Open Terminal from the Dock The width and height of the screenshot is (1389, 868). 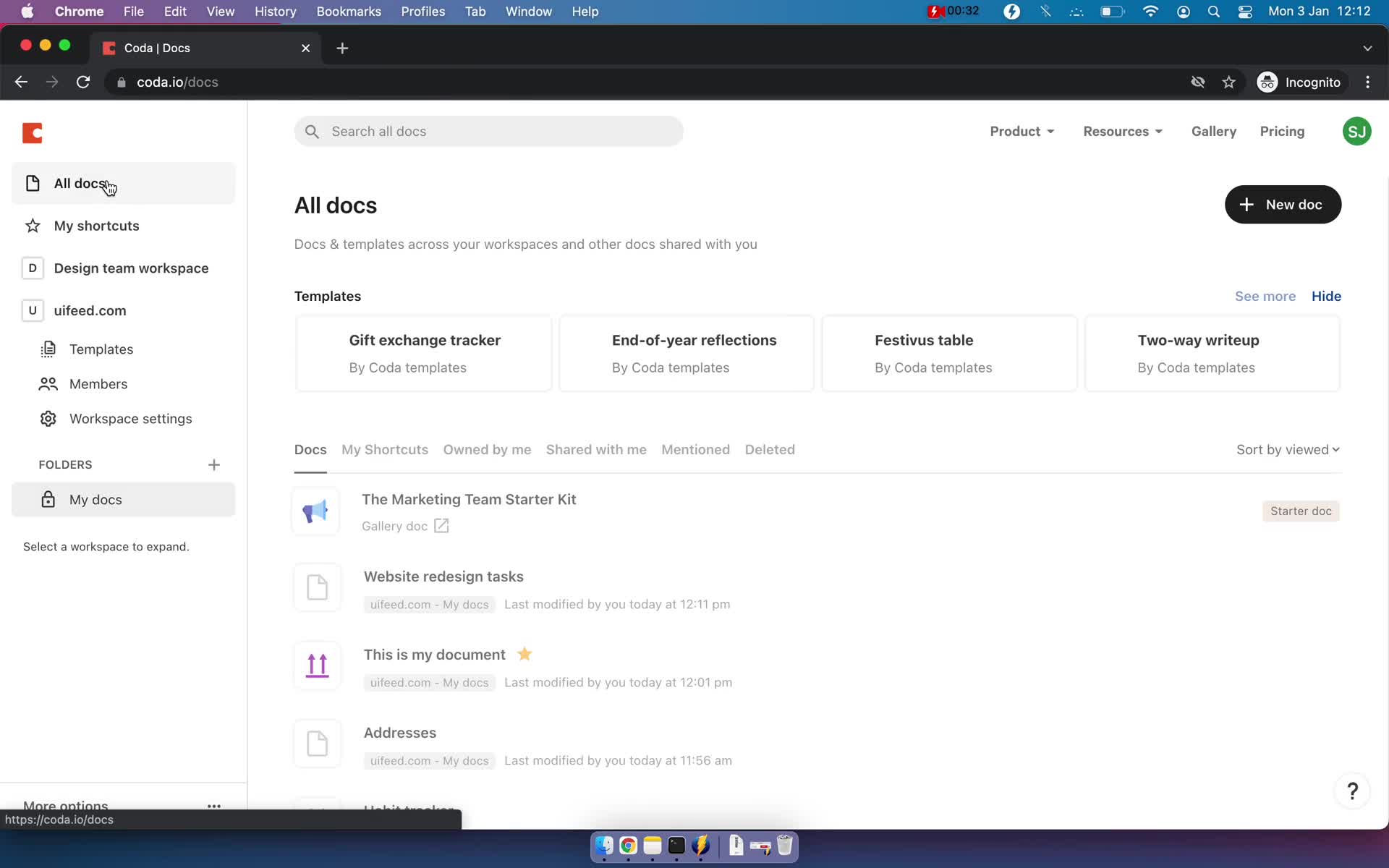click(676, 846)
